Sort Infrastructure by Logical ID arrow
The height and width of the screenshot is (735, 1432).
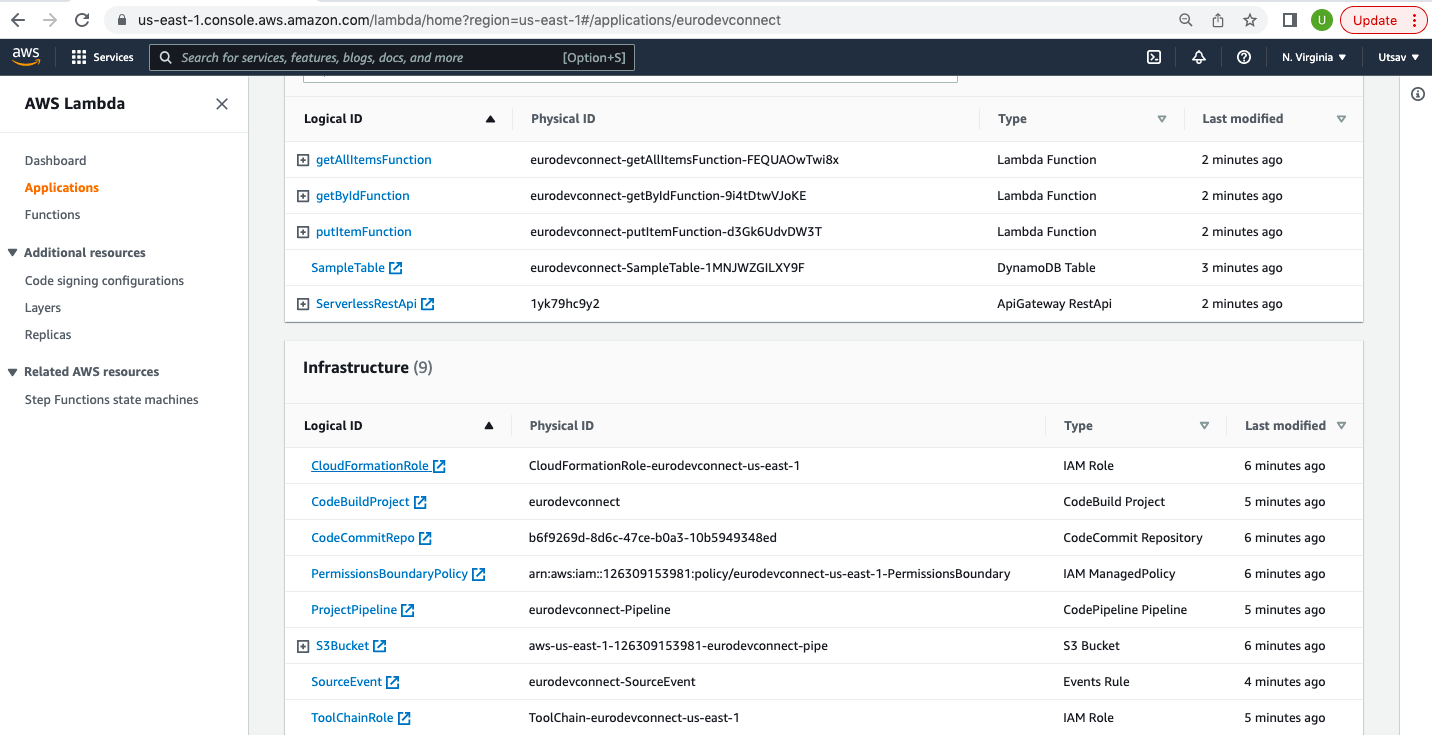click(489, 426)
